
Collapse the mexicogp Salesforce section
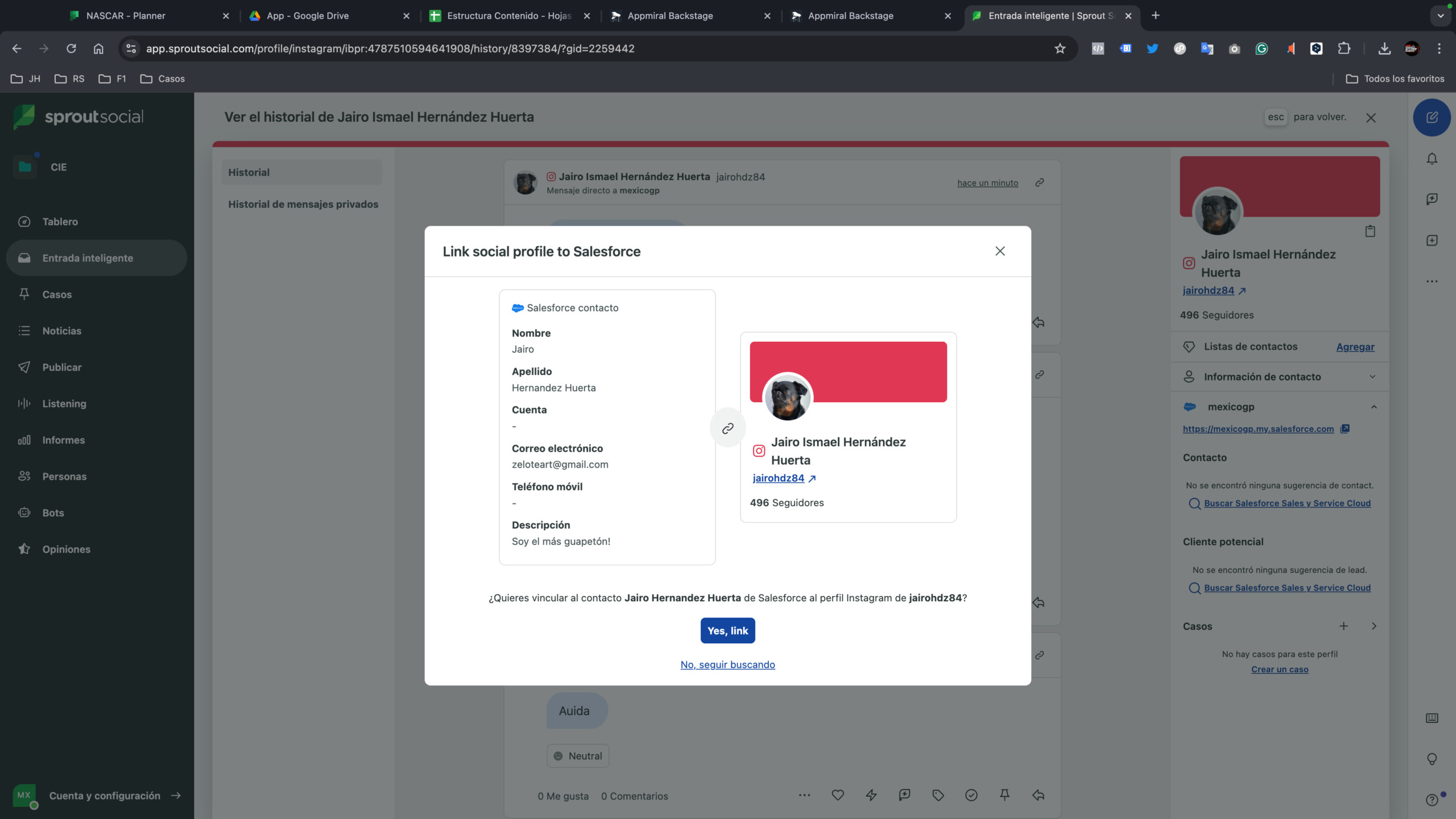coord(1374,407)
